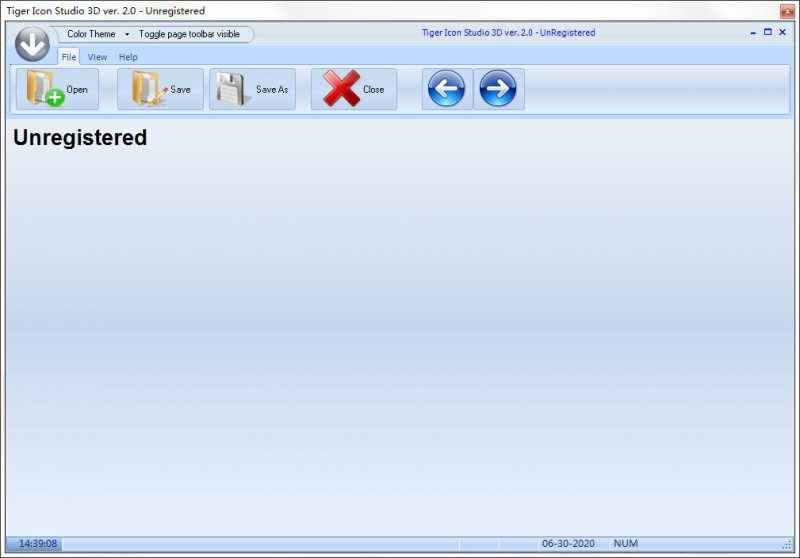Open the View ribbon tab
Screen dimensions: 800x558
tap(97, 57)
